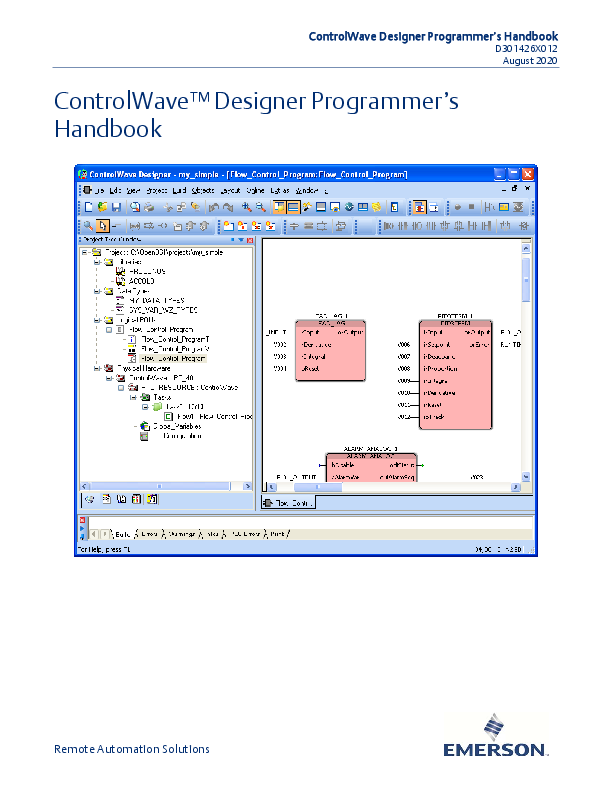Click the yellow-highlighted project tree bottom icon
Image resolution: width=612 pixels, height=792 pixels.
151,500
